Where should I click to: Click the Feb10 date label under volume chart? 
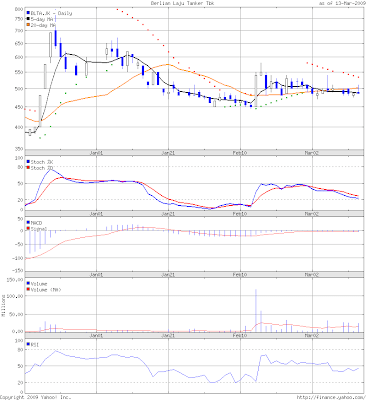240,335
